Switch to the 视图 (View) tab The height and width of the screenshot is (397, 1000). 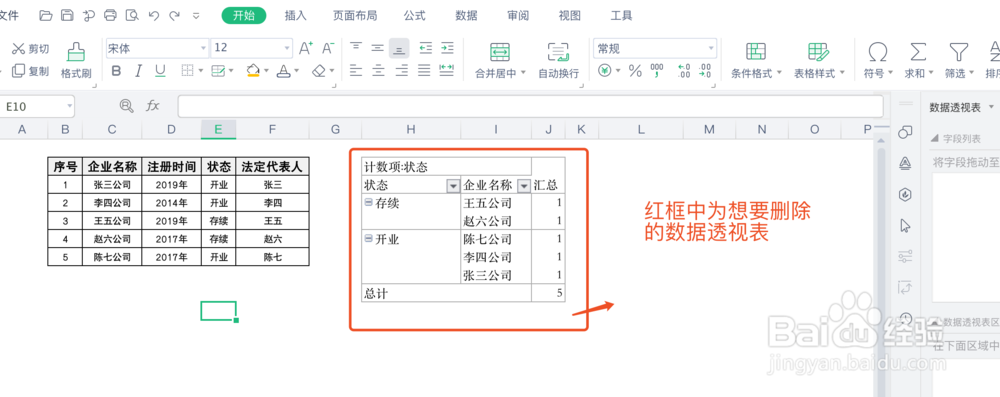click(x=570, y=16)
